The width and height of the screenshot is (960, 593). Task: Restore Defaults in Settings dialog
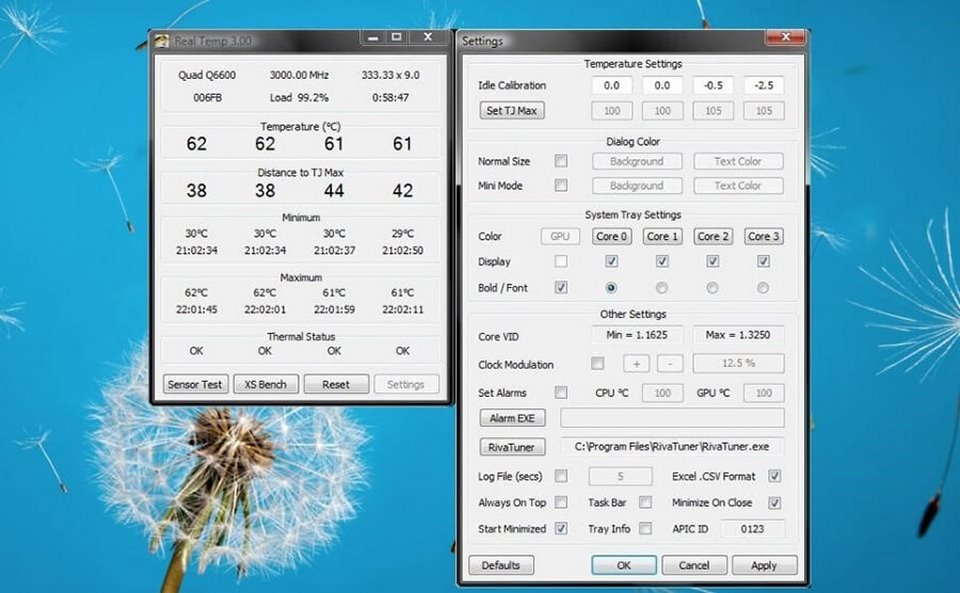pyautogui.click(x=501, y=565)
